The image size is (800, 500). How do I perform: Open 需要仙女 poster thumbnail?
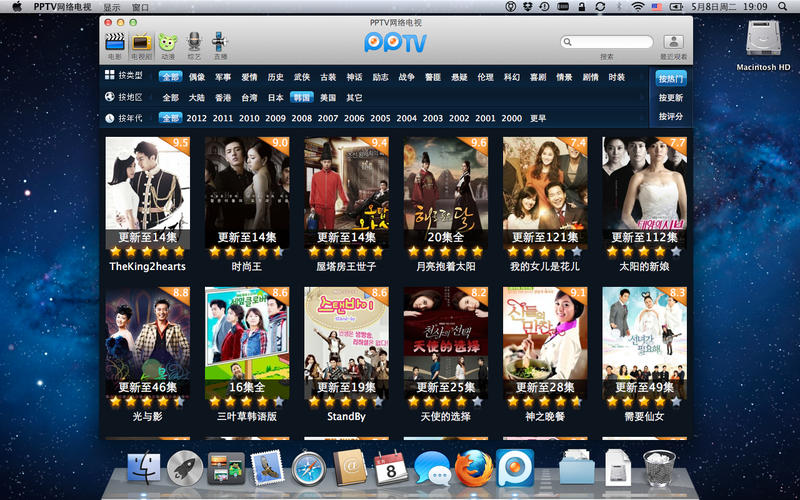(x=644, y=342)
